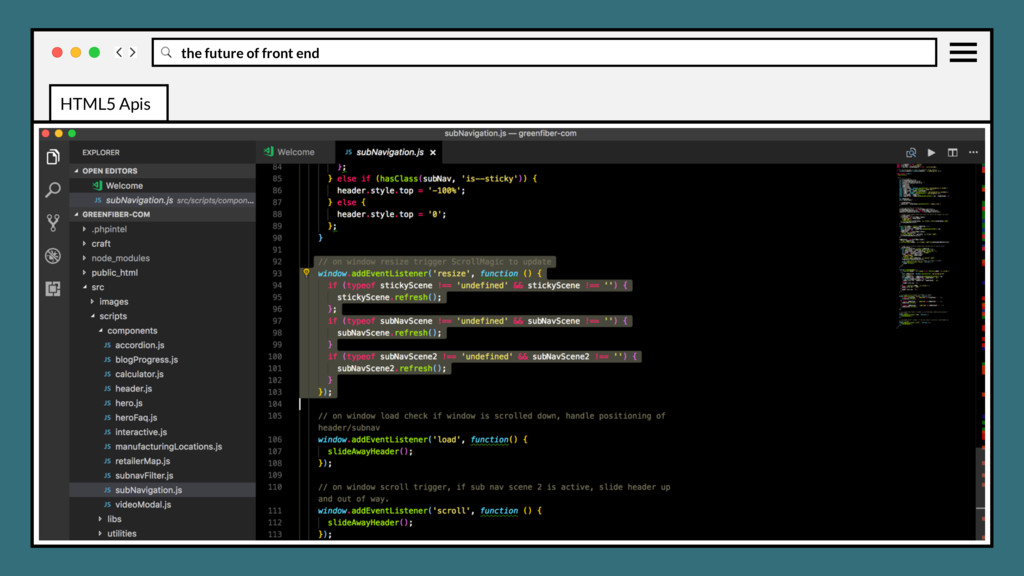Open the hamburger menu in the browser frame
1024x576 pixels.
click(x=963, y=52)
